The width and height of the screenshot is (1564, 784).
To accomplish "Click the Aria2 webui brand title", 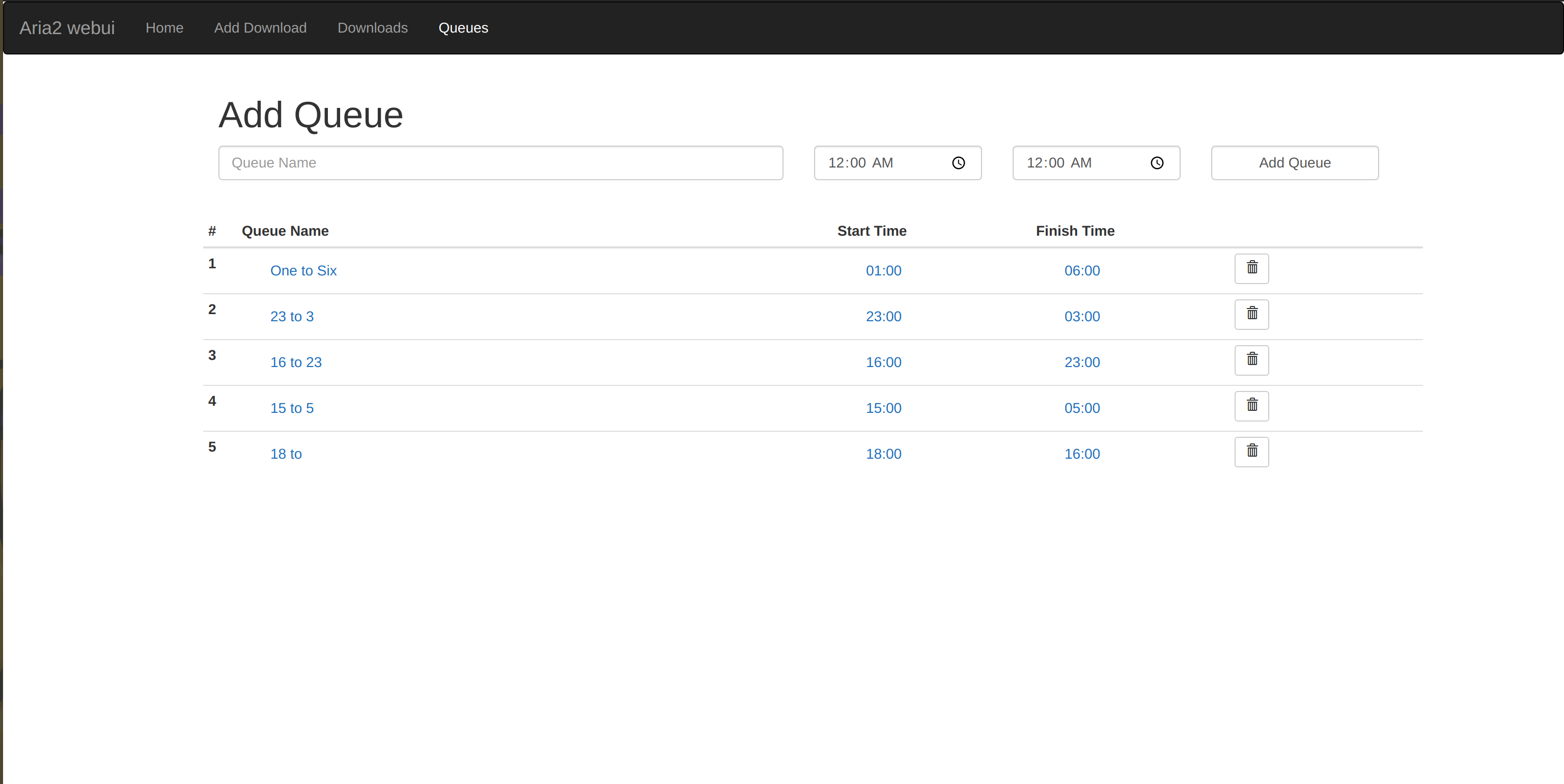I will [x=67, y=27].
